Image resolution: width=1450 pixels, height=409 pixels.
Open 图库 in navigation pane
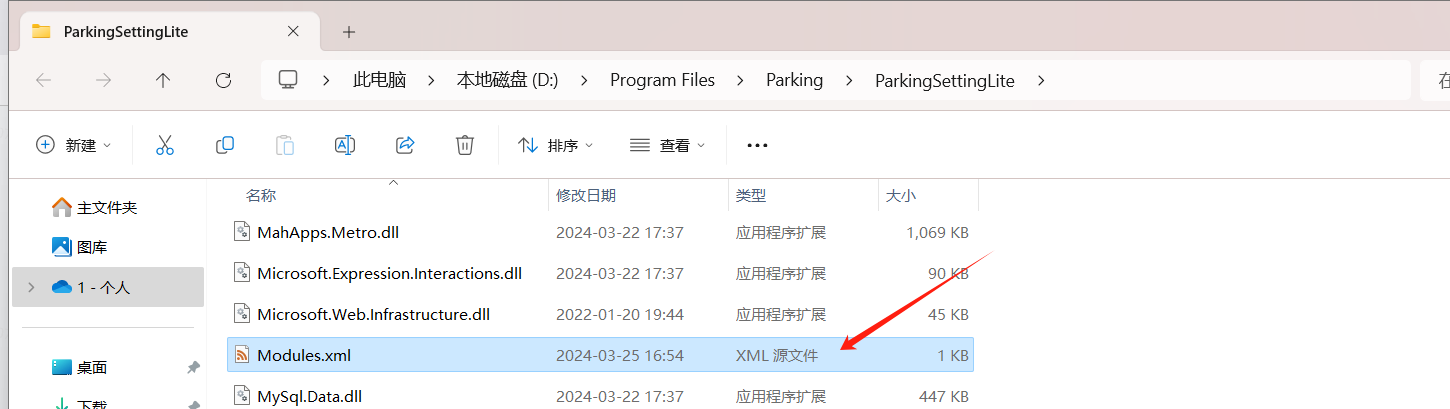(92, 247)
